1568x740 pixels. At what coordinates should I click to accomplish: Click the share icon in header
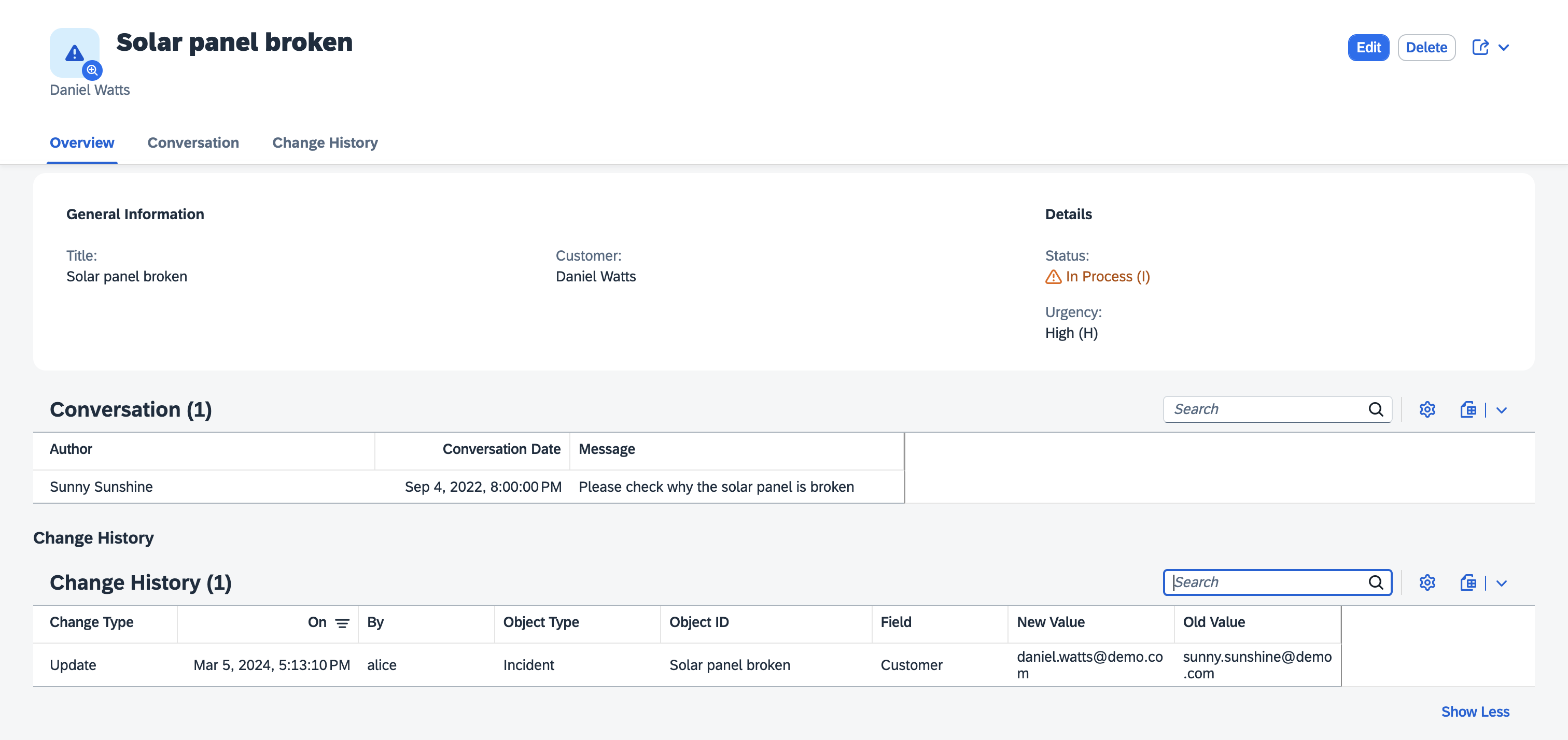1480,48
